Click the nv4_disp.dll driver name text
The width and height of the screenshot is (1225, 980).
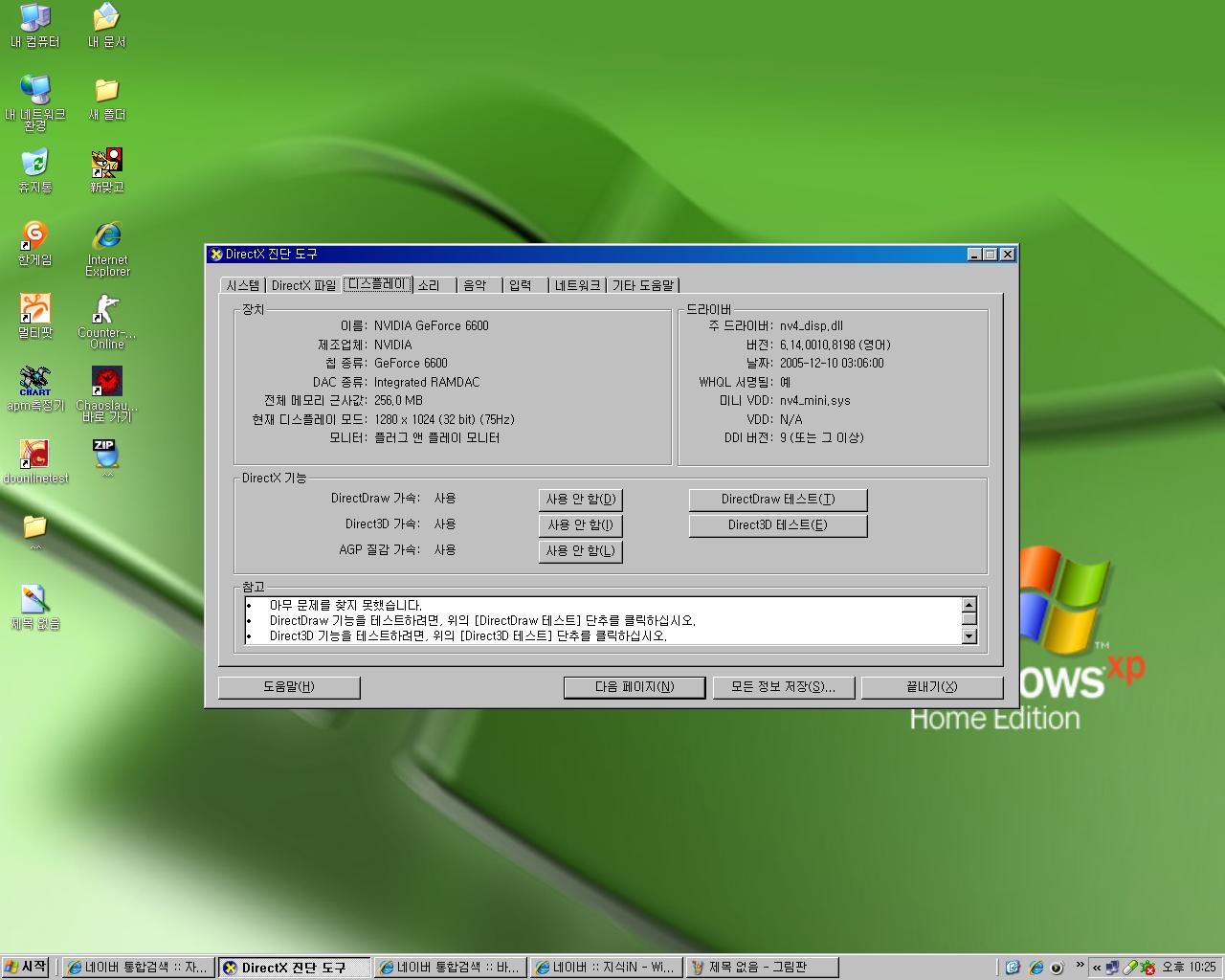pos(812,326)
